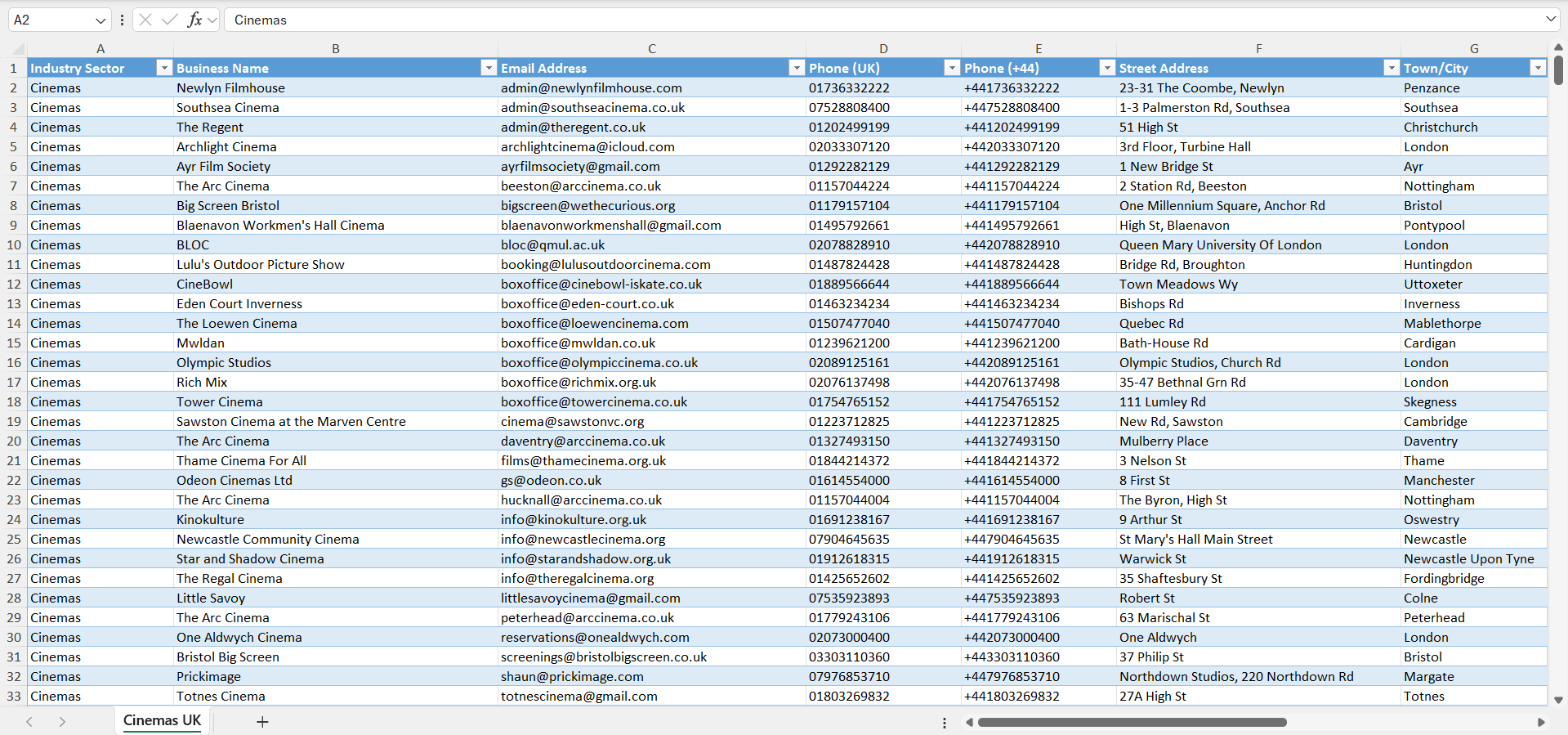Select the Cinemas UK sheet tab
The width and height of the screenshot is (1568, 735).
point(162,720)
